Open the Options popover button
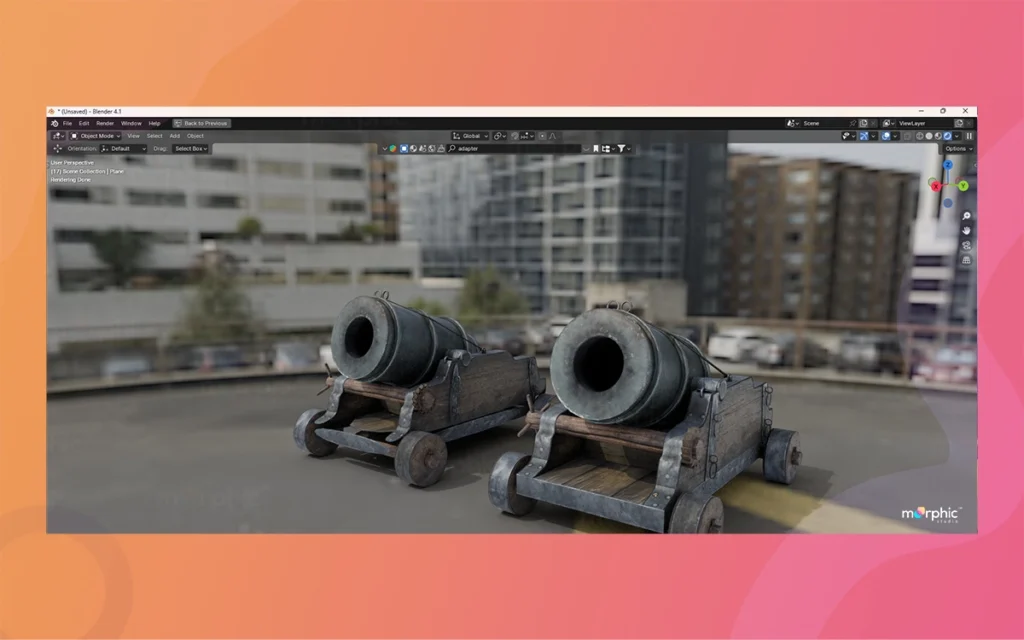Screen dimensions: 1024x640 point(957,149)
